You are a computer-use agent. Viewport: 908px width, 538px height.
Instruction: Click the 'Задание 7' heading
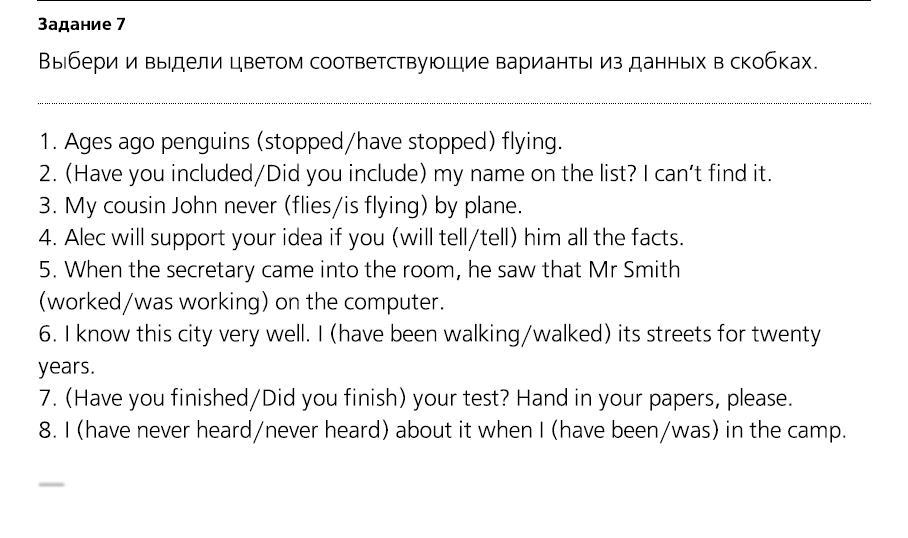pos(81,24)
